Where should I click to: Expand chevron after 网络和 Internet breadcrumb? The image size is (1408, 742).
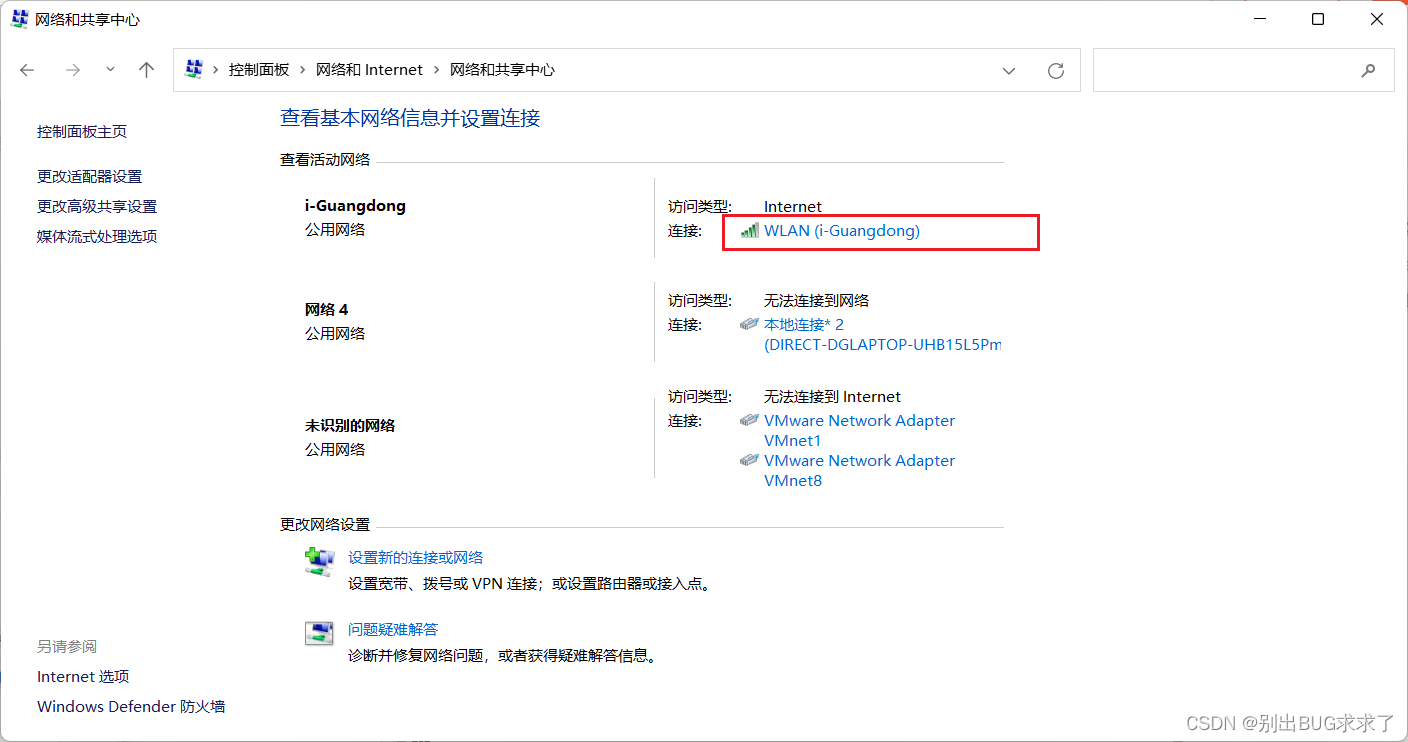point(436,70)
